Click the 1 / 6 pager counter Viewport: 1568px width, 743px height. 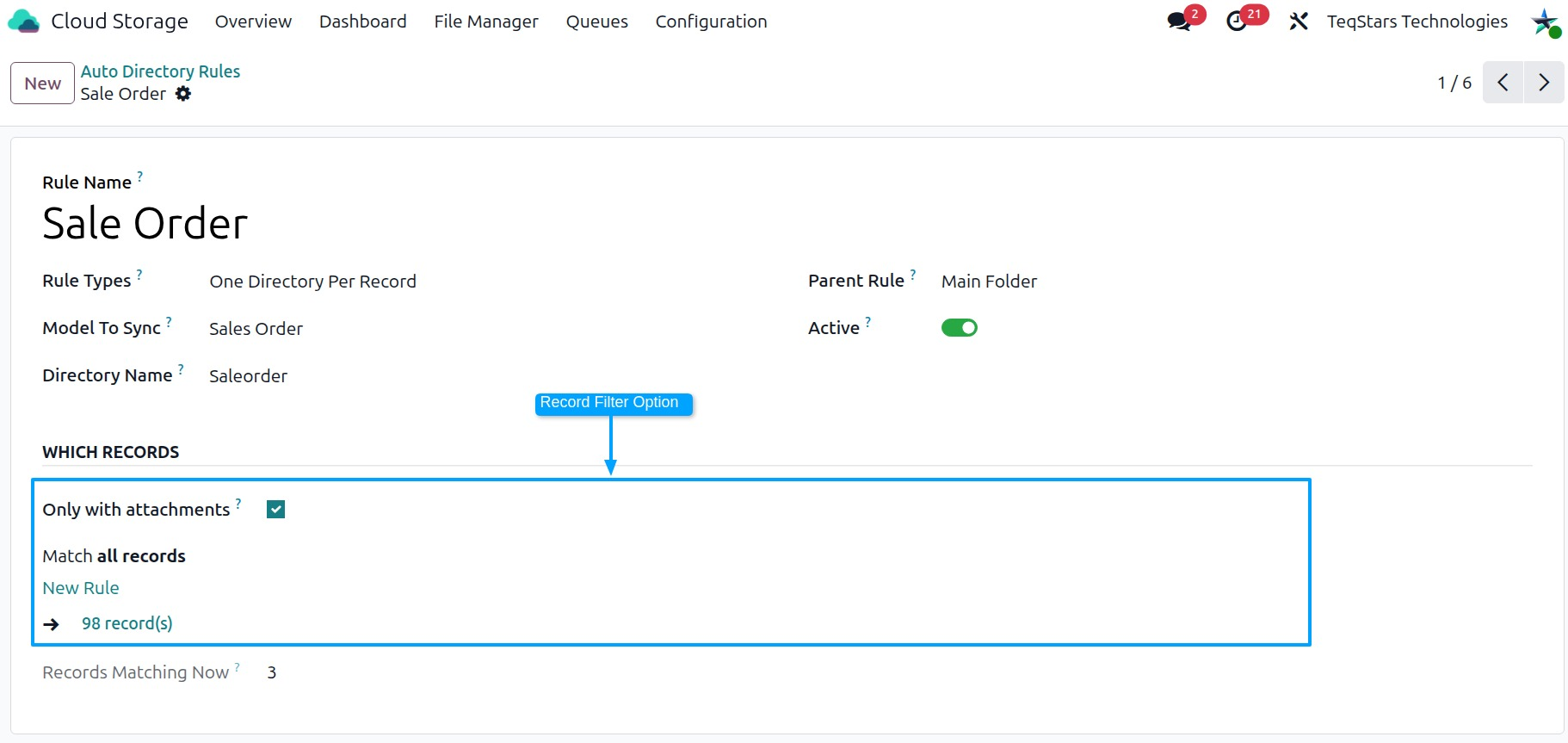1454,83
